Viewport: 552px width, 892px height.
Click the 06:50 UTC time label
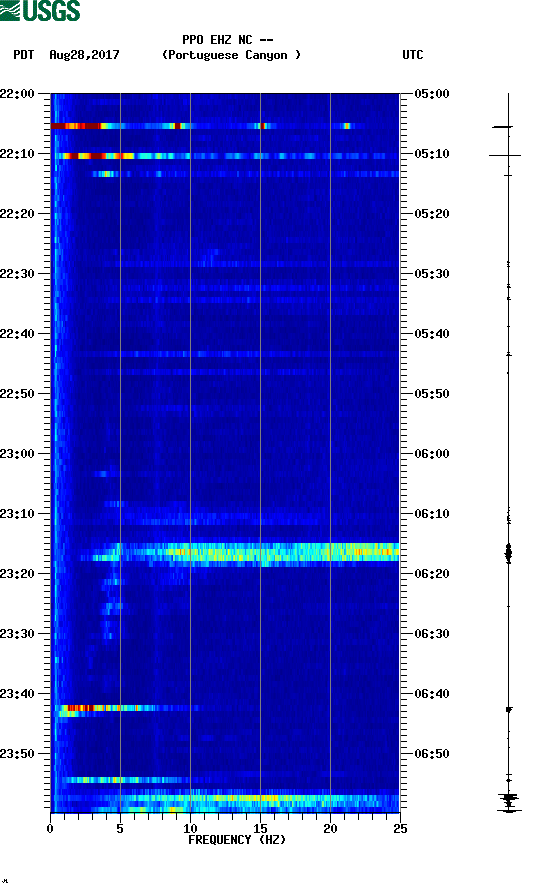432,754
